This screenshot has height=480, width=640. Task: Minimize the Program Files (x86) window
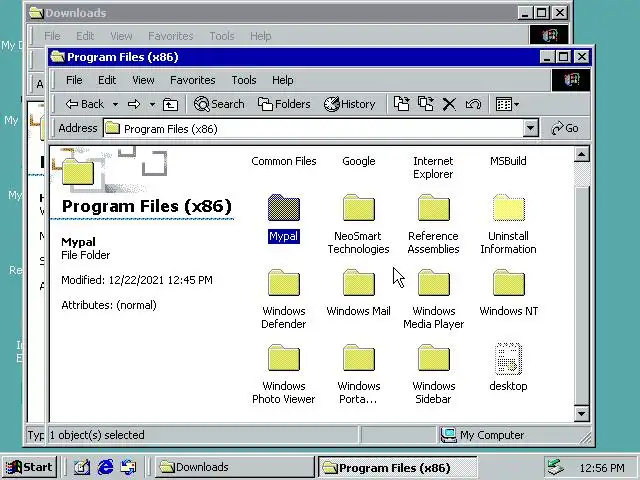(547, 57)
